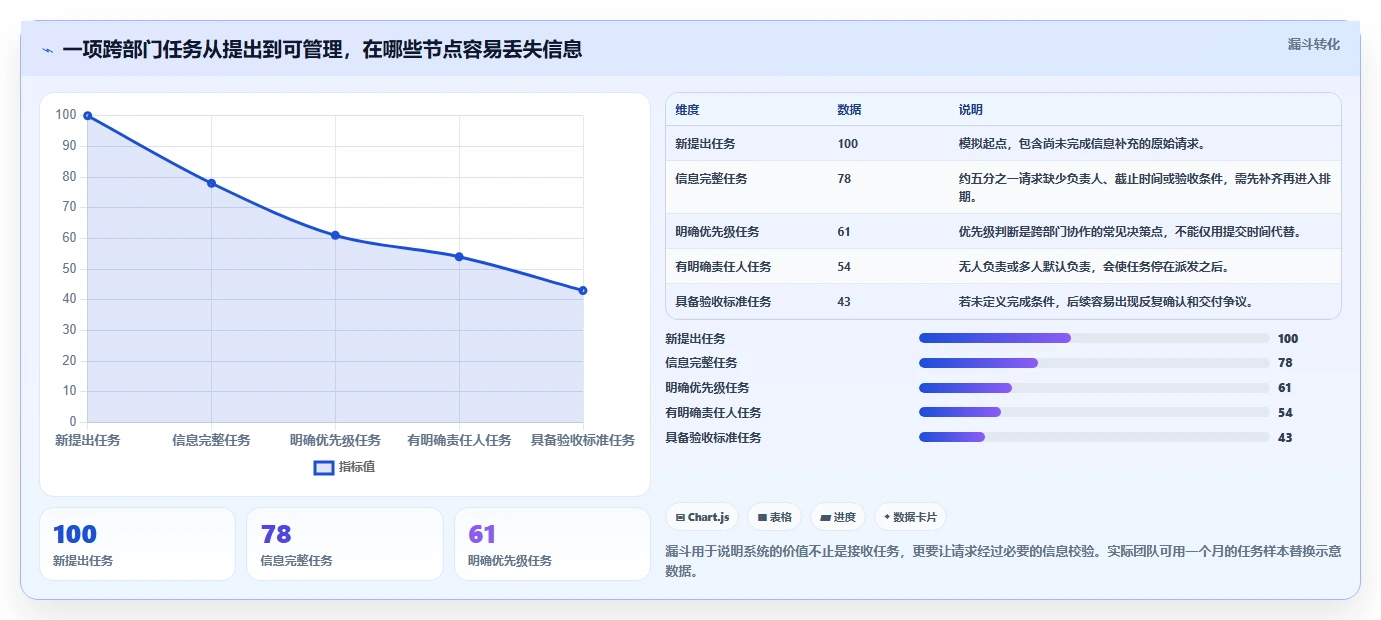This screenshot has height=620, width=1381.
Task: Click the 具备验收标准任务 progress bar
Action: tap(1094, 437)
